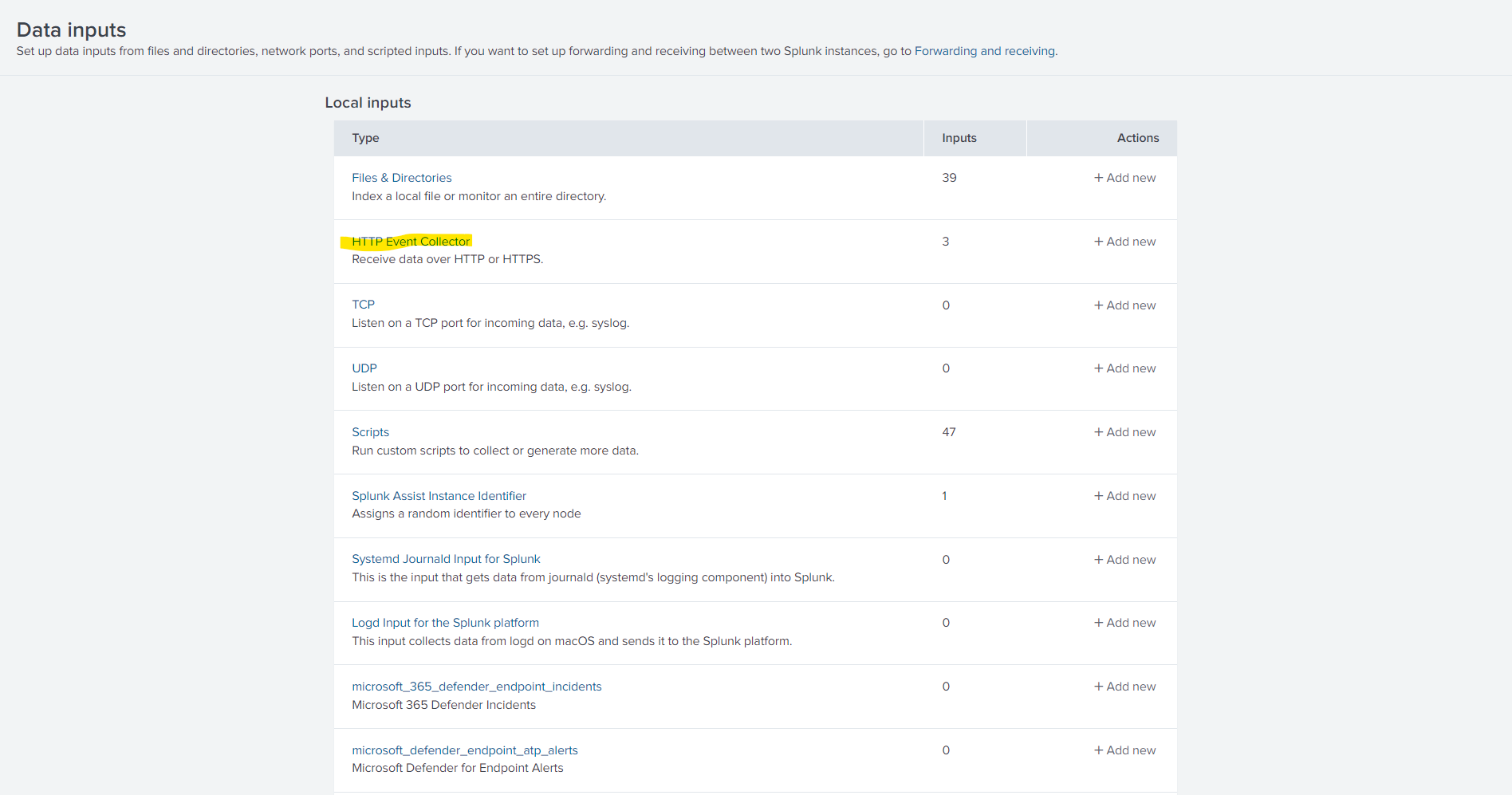Open the Scripts input type
Image resolution: width=1512 pixels, height=795 pixels.
[370, 432]
